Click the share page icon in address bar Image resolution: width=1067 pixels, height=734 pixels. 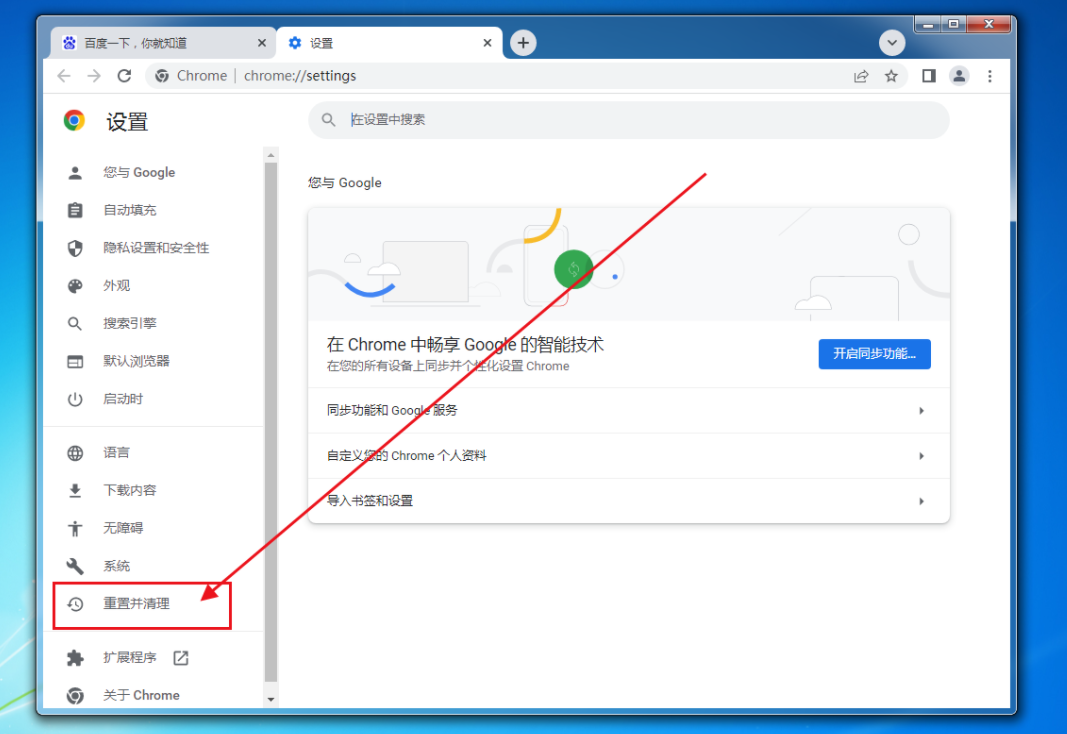(861, 76)
